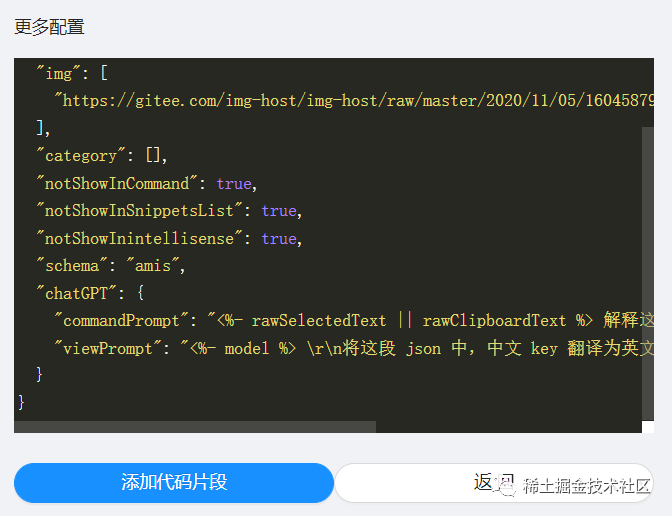This screenshot has width=672, height=516.
Task: Click the "schema" key
Action: [72, 266]
